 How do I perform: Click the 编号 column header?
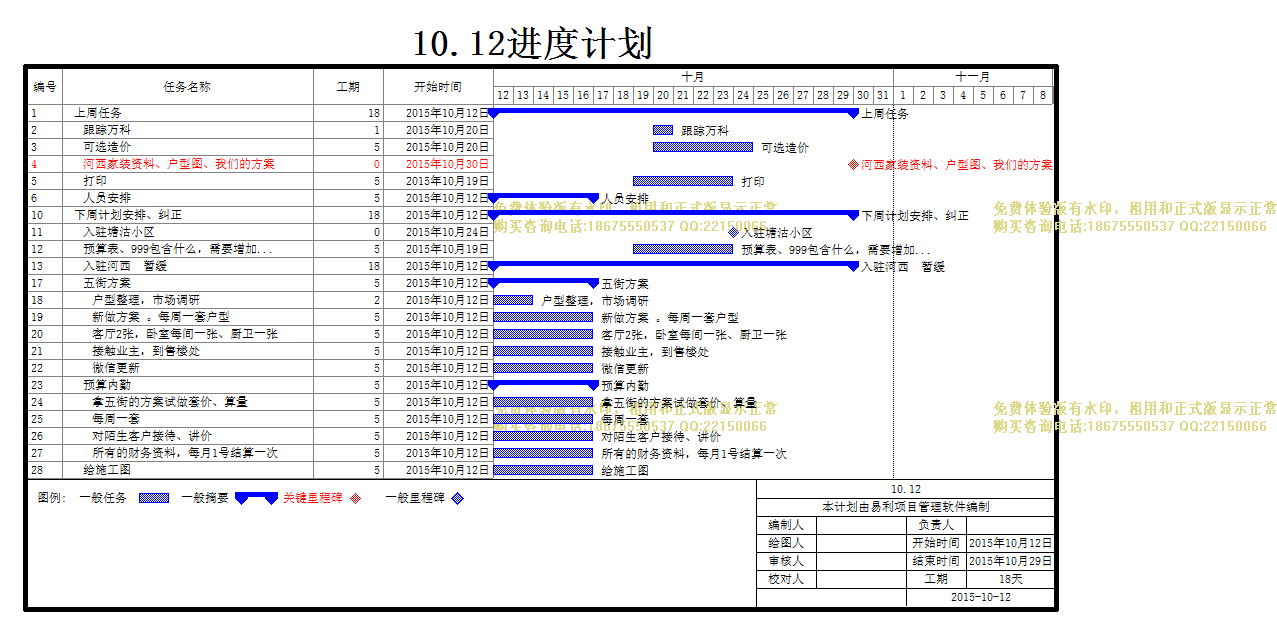coord(45,87)
